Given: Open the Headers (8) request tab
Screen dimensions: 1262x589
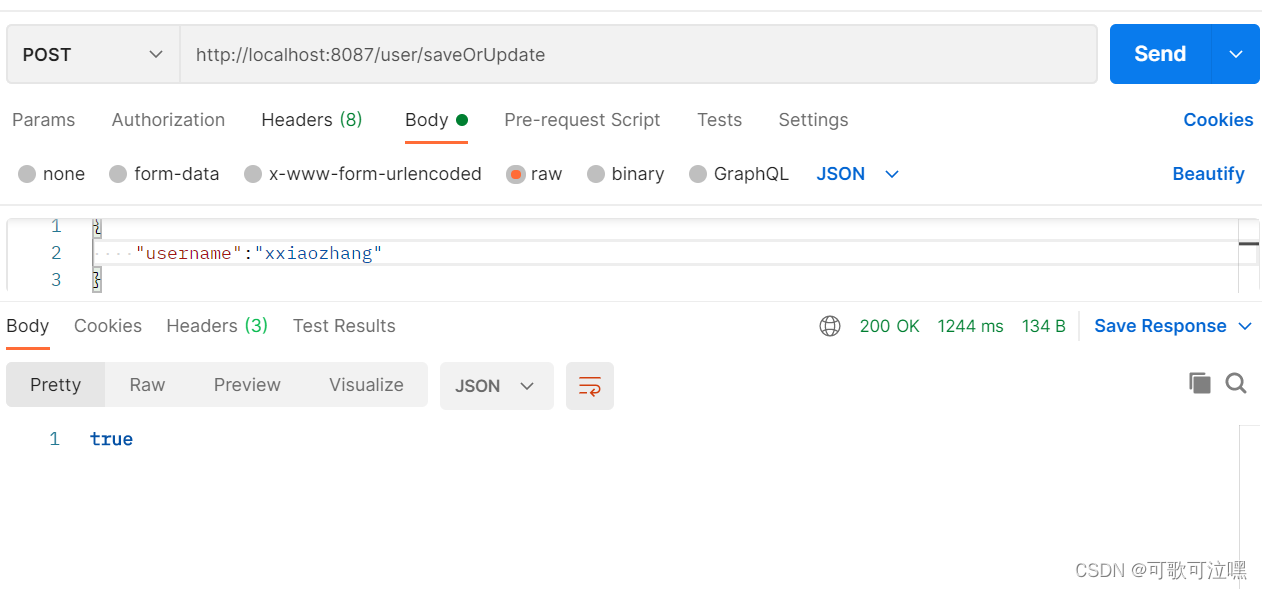Looking at the screenshot, I should (x=312, y=120).
